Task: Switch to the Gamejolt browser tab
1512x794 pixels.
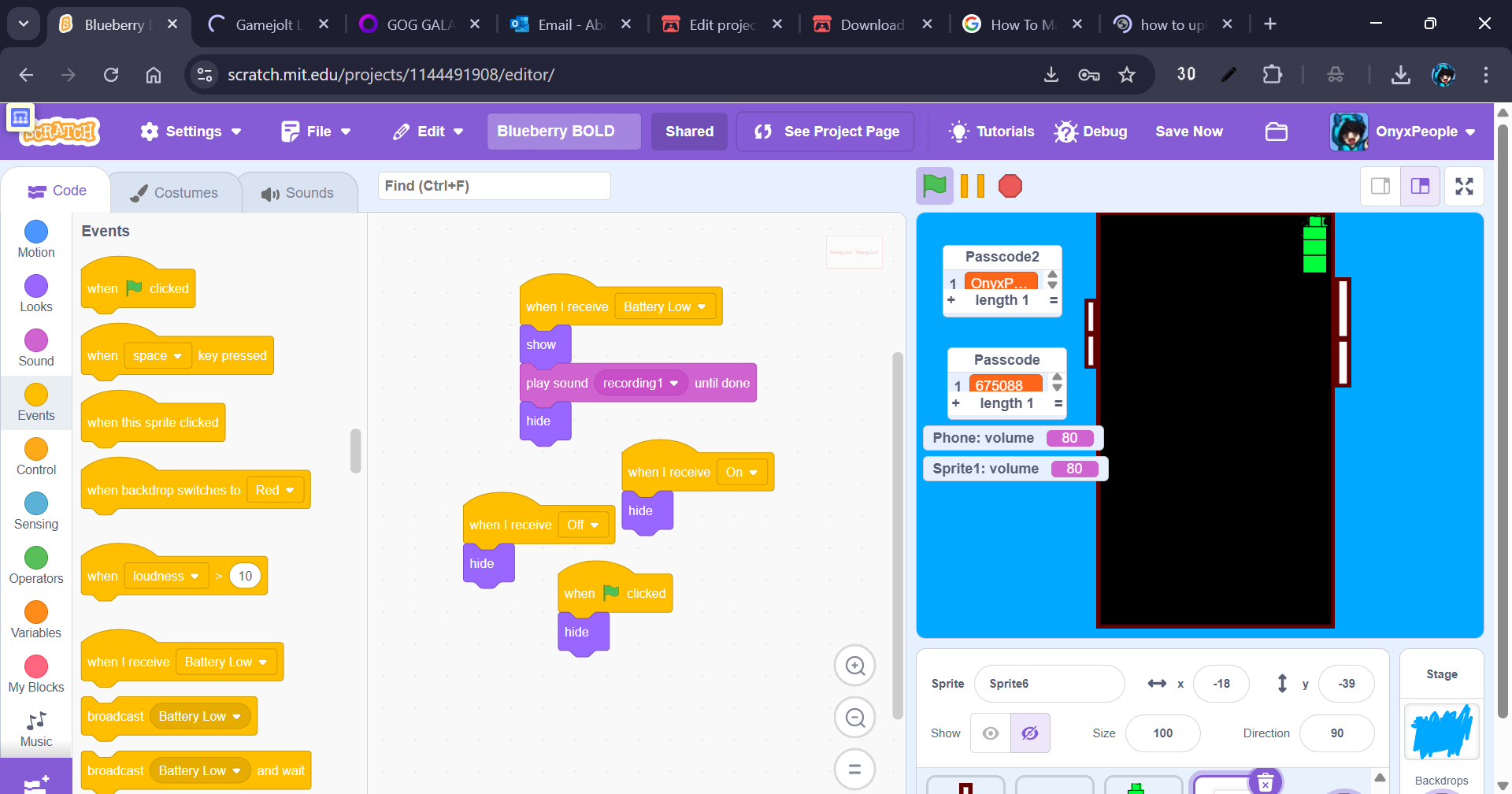Action: pyautogui.click(x=268, y=24)
